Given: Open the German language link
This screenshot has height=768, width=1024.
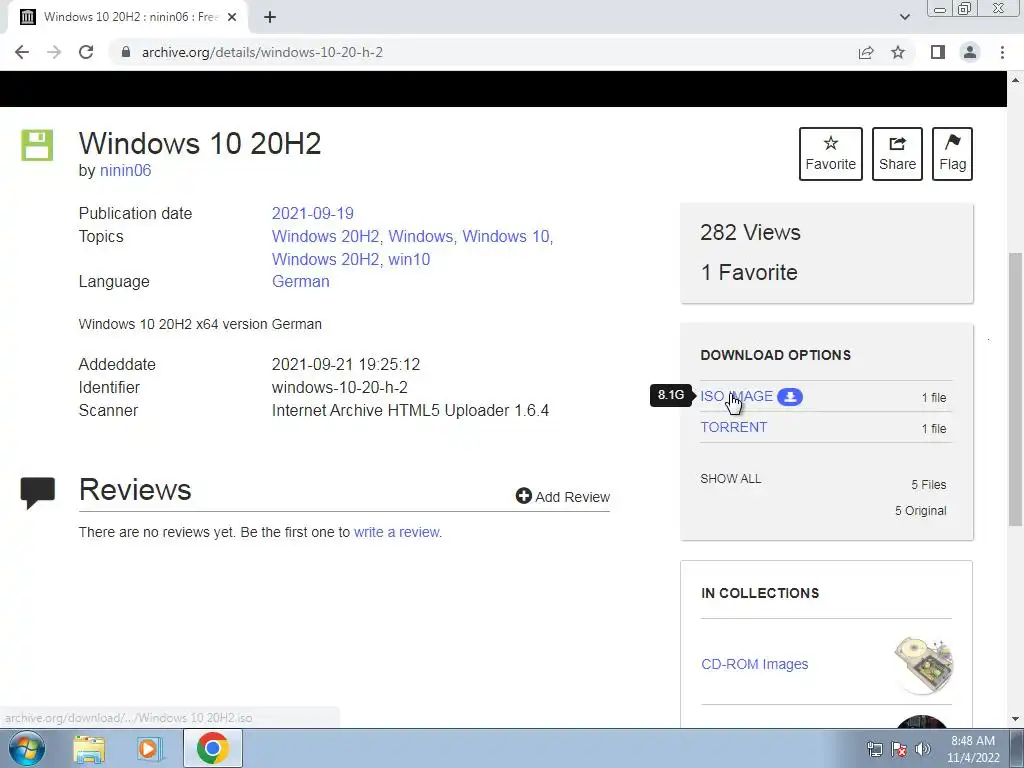Looking at the screenshot, I should pyautogui.click(x=300, y=281).
